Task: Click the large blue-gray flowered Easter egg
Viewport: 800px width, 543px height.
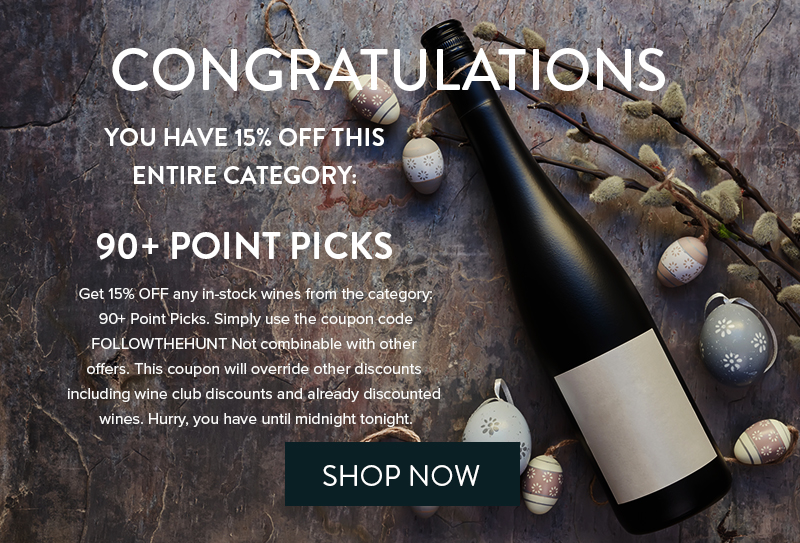Action: tap(736, 342)
